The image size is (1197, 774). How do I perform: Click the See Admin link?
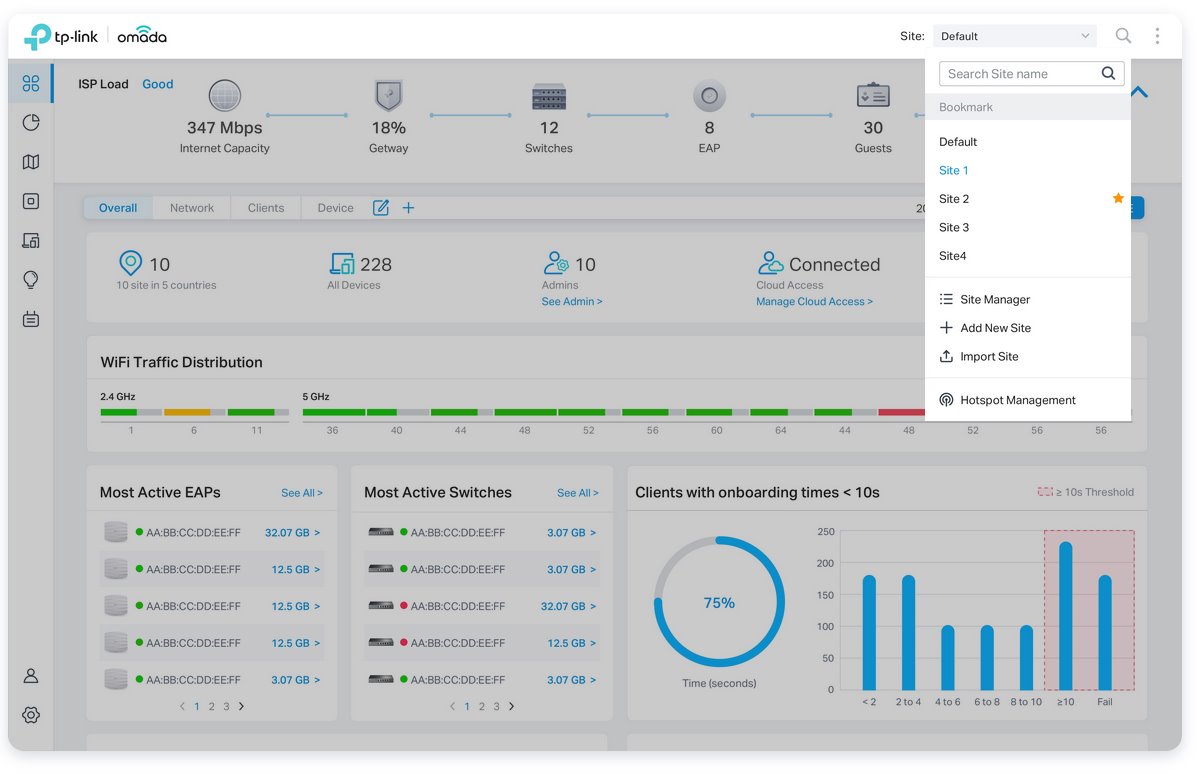pos(571,302)
